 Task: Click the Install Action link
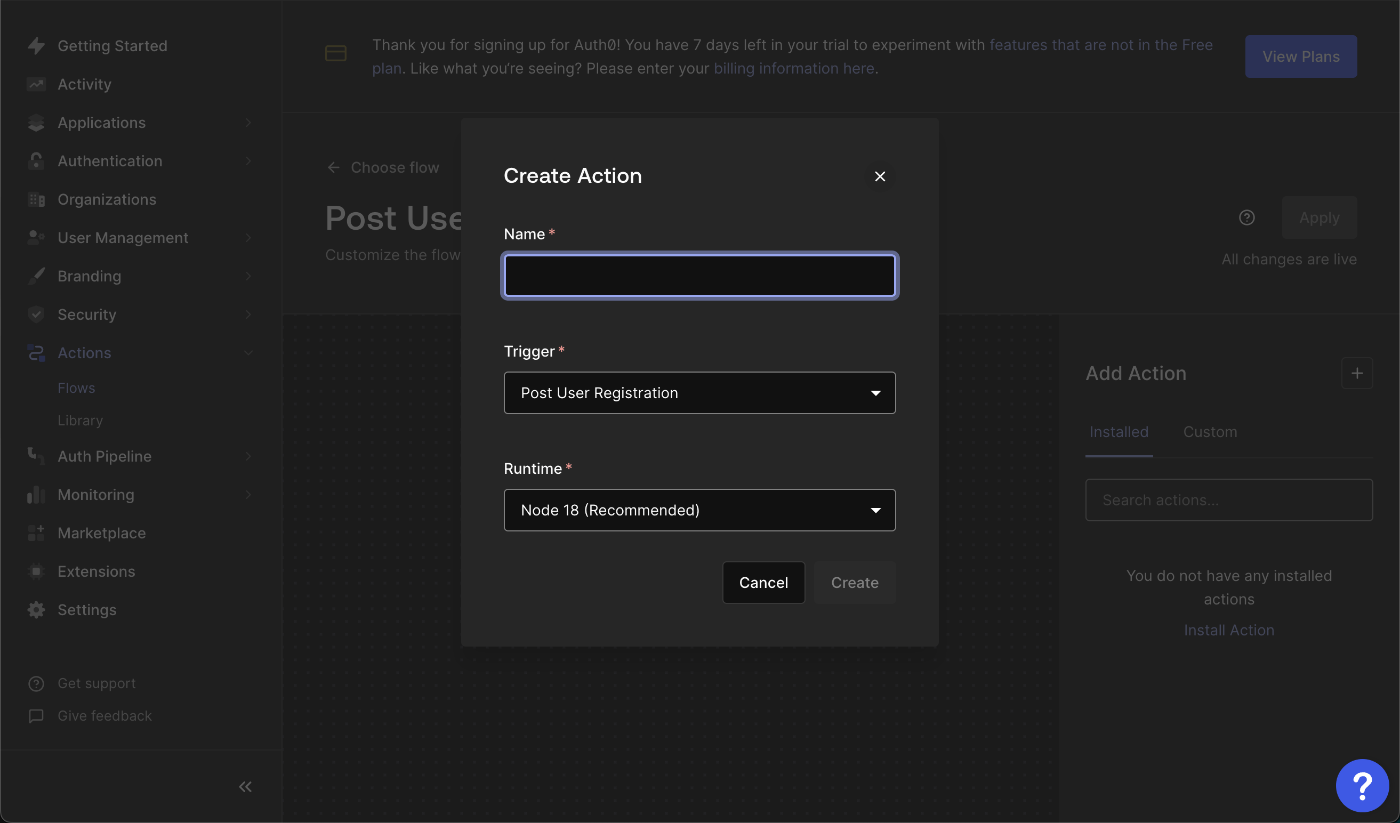[1229, 630]
